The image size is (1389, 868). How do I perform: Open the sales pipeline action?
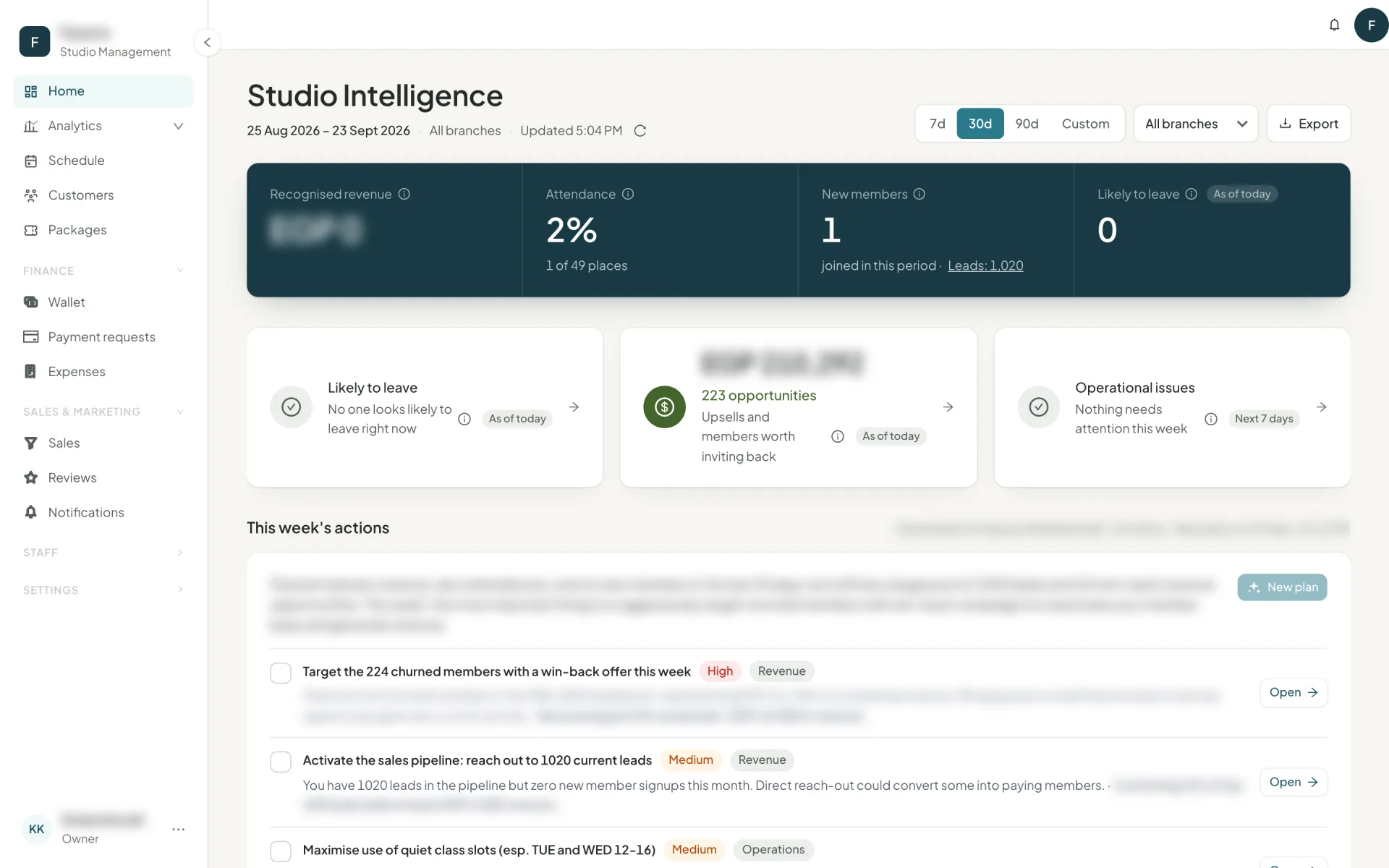pyautogui.click(x=1294, y=783)
